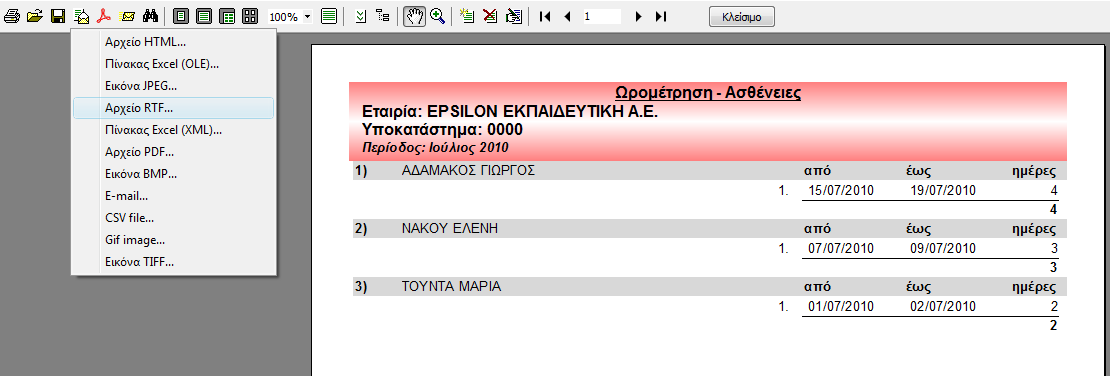1110x376 pixels.
Task: Send report by e-mail envelope icon
Action: 127,16
